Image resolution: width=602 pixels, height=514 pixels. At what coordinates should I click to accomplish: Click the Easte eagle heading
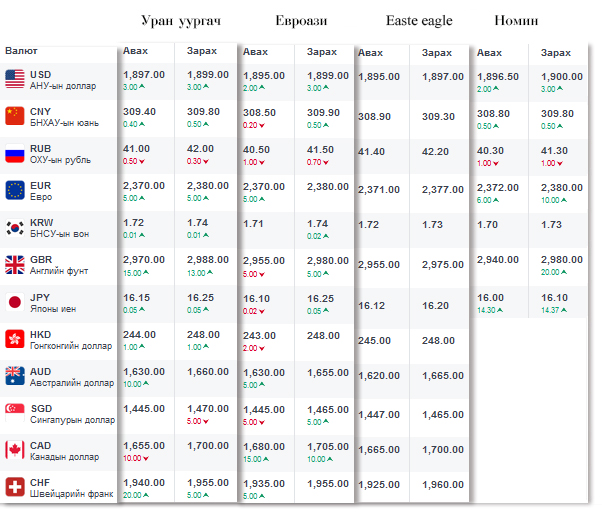coord(419,21)
